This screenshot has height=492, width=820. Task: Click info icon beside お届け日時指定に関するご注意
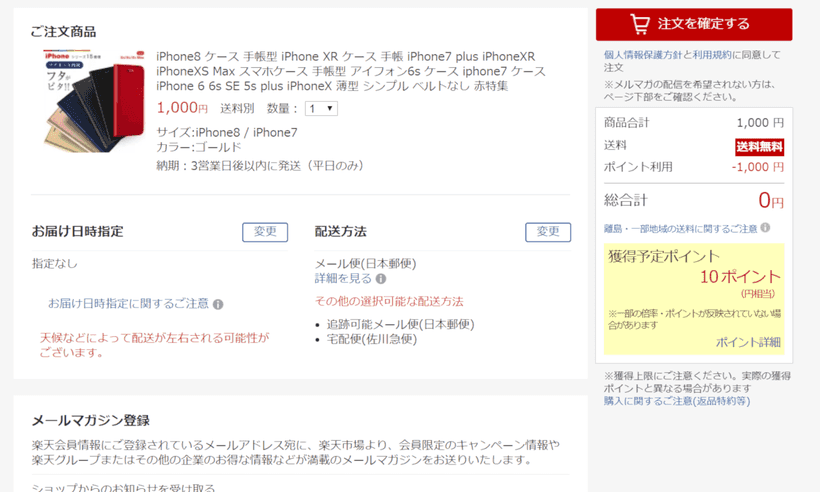(218, 304)
